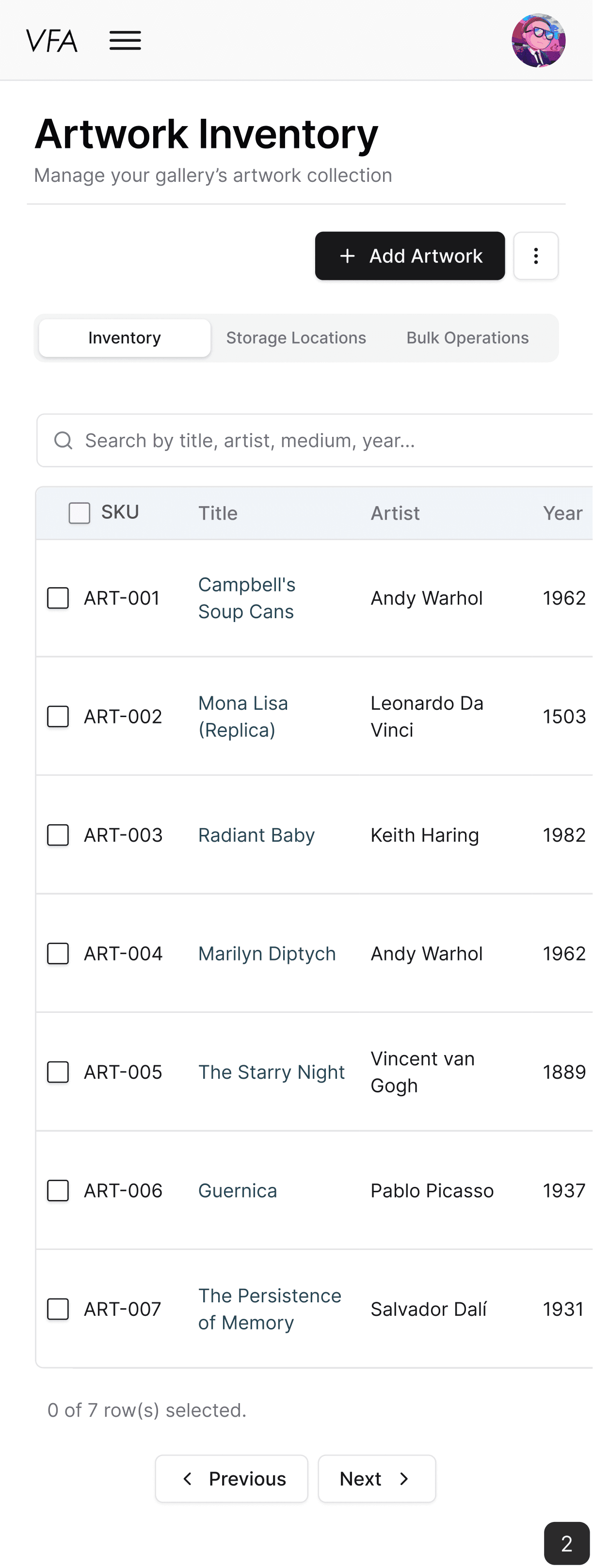Click the Next pagination button
The height and width of the screenshot is (1568, 593).
[376, 1479]
